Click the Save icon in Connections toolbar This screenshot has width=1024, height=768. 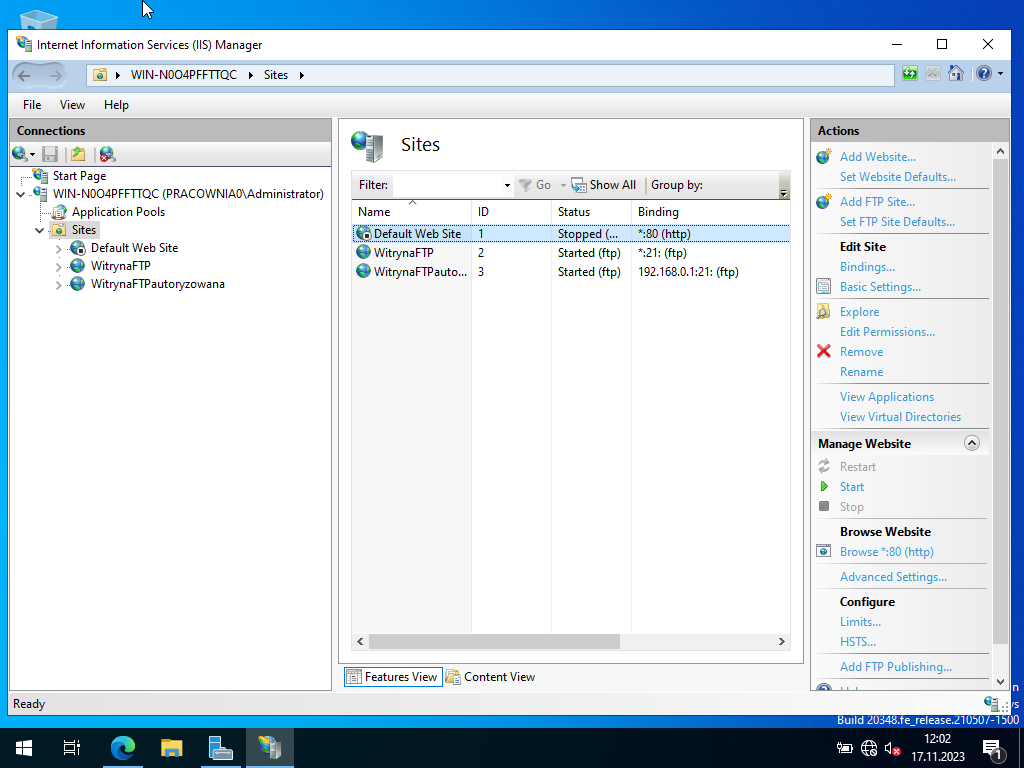click(50, 154)
